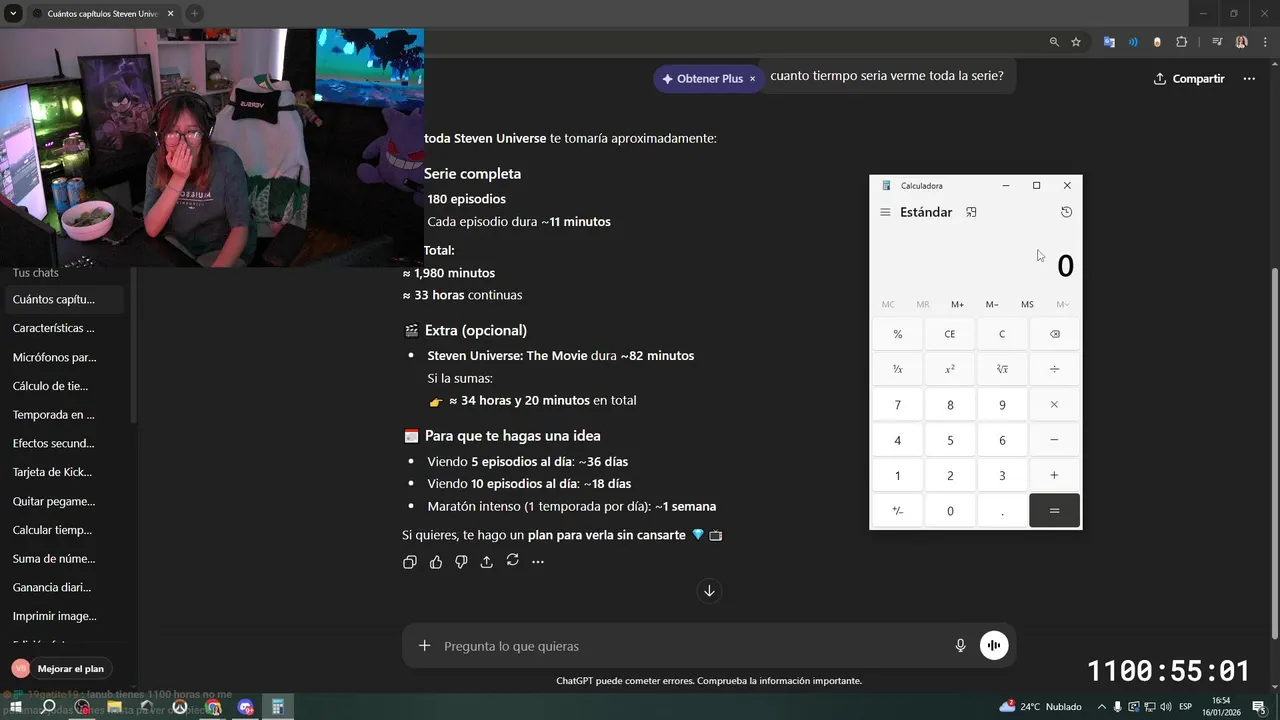This screenshot has width=1280, height=720.
Task: Click digit 8 on calculator
Action: pyautogui.click(x=950, y=405)
